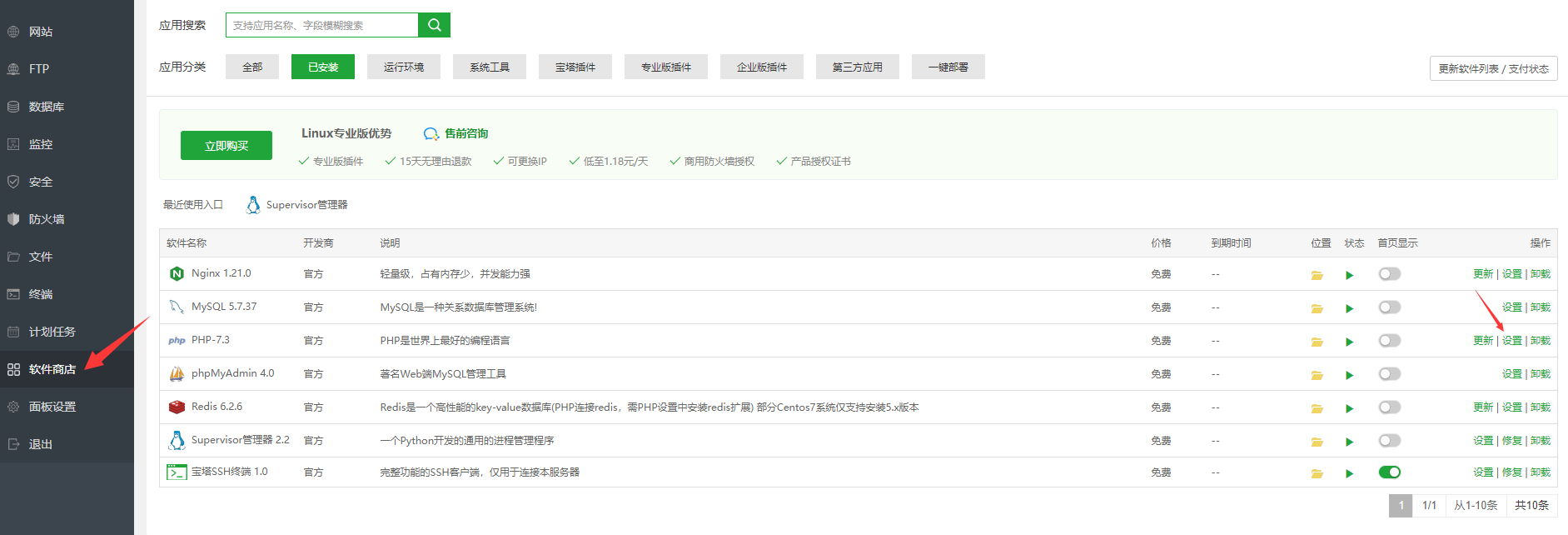Toggle homepage display for Redis 6.2.6
This screenshot has width=1568, height=535.
coord(1389,407)
